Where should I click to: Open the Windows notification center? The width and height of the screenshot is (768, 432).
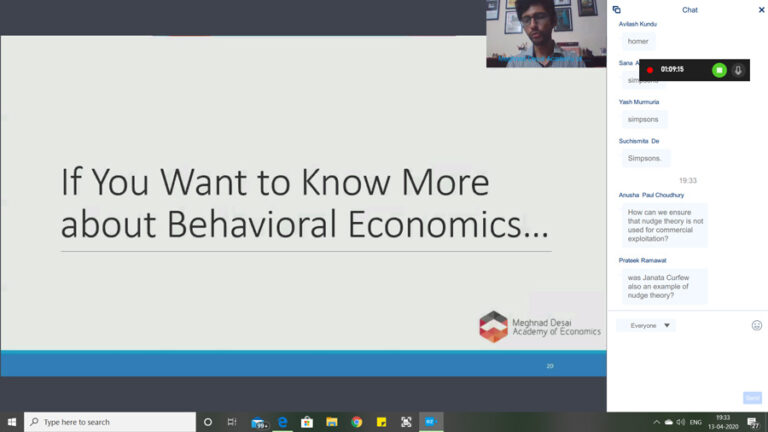point(753,422)
